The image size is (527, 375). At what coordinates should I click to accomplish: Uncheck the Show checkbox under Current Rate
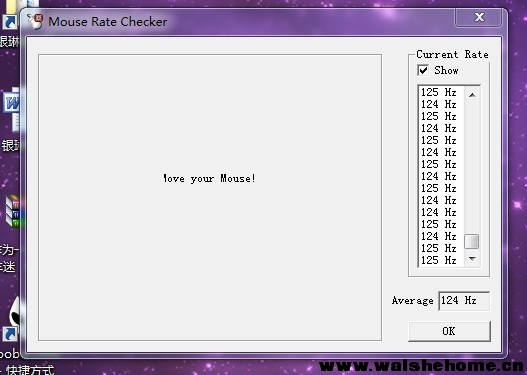tap(423, 70)
